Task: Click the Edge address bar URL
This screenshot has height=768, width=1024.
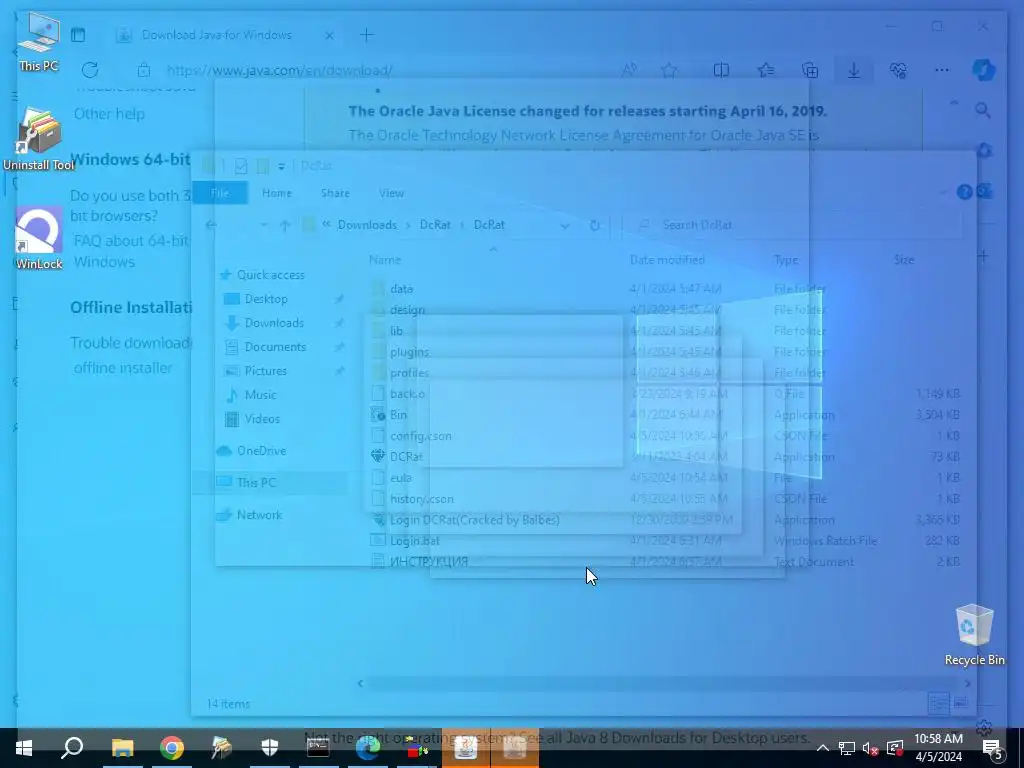Action: (280, 71)
